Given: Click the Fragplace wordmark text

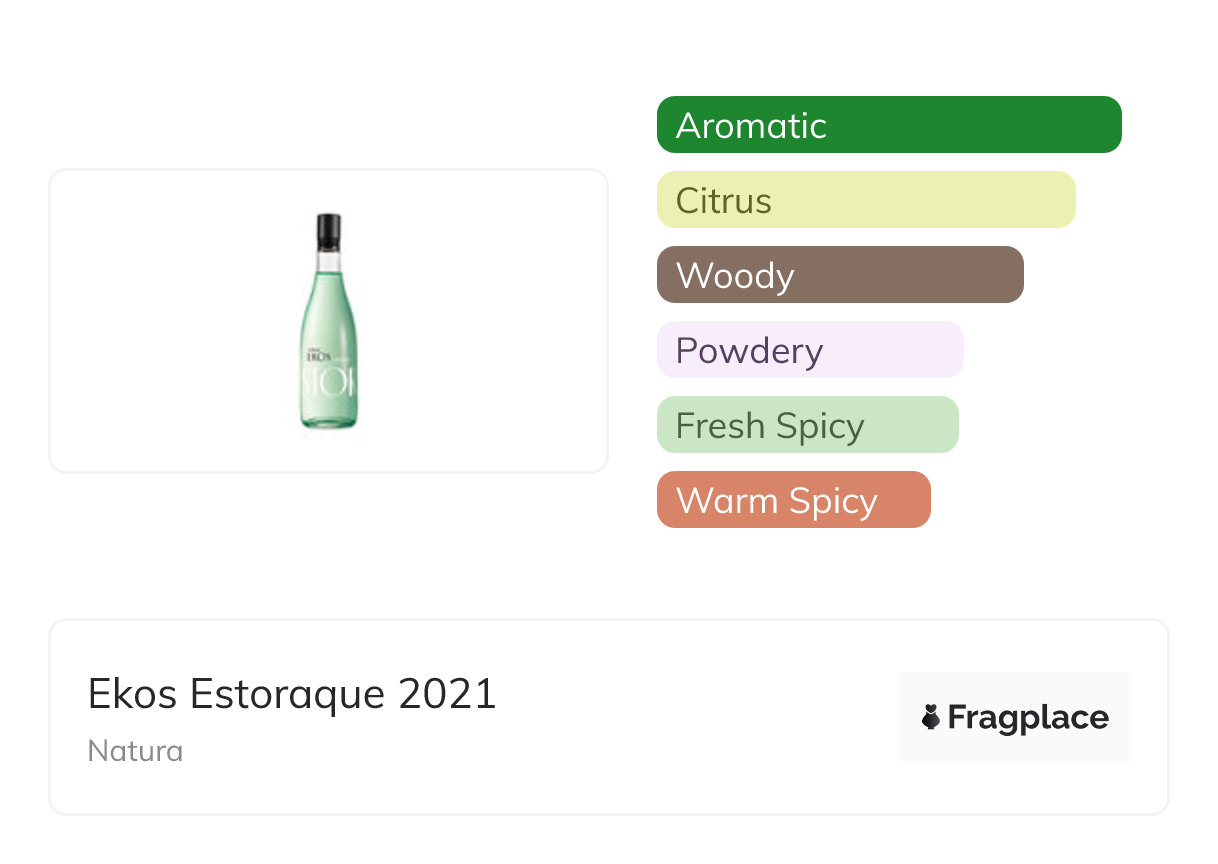Looking at the screenshot, I should (x=1028, y=718).
